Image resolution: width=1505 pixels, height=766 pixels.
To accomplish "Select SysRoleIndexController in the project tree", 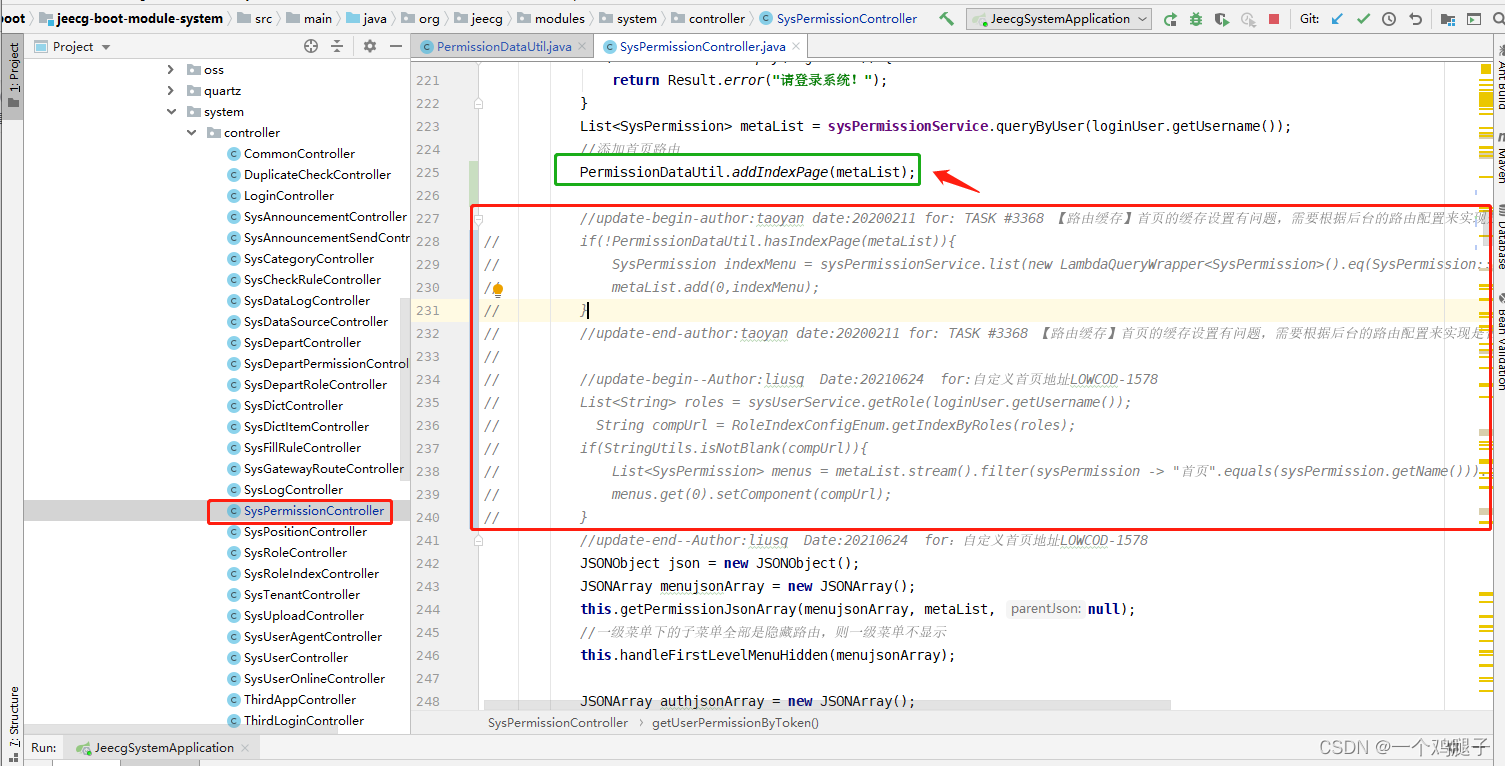I will point(311,574).
